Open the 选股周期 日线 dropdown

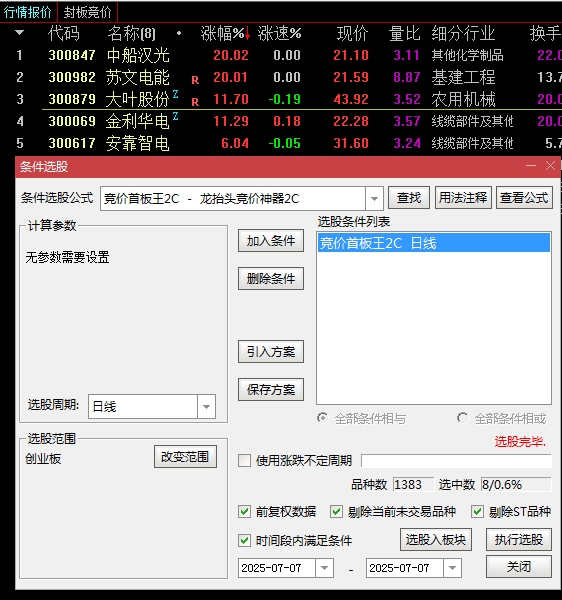[x=206, y=406]
